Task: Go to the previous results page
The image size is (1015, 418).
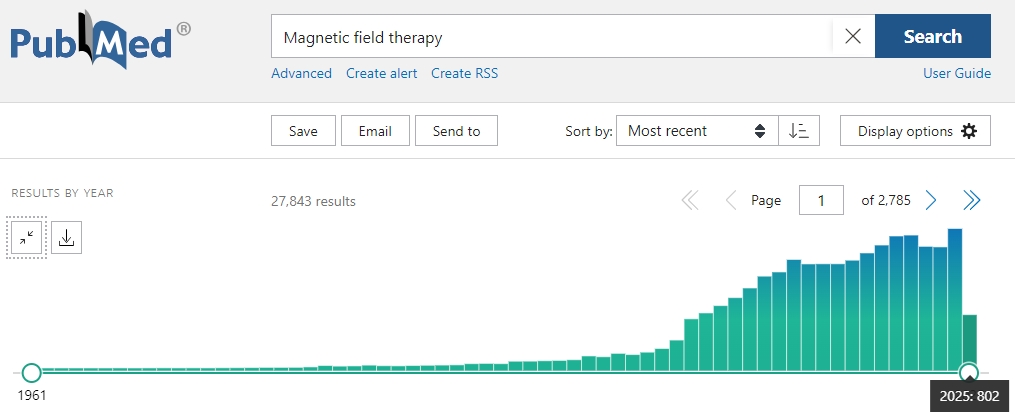Action: coord(731,201)
